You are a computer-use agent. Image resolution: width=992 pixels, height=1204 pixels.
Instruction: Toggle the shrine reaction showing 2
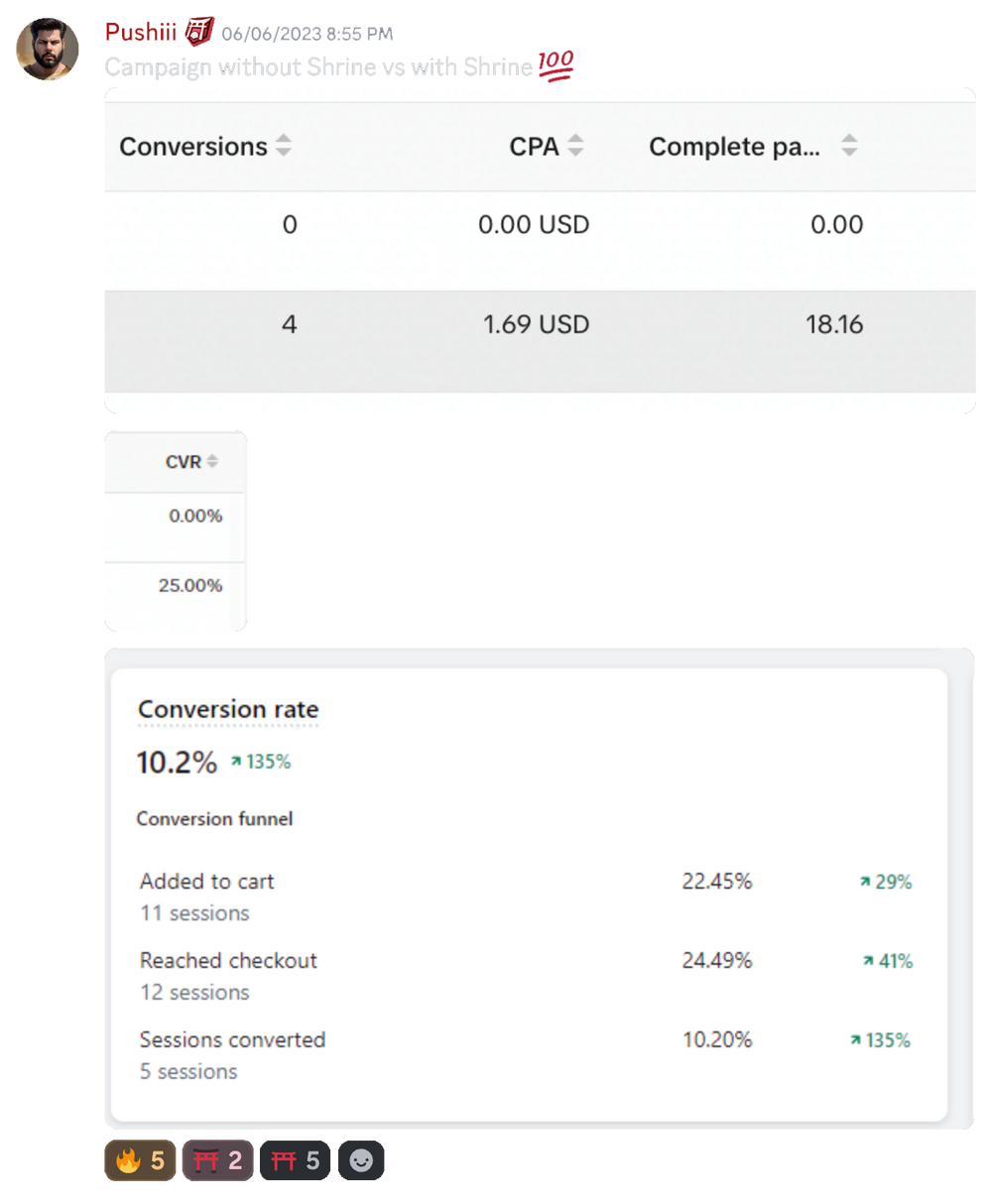217,1160
